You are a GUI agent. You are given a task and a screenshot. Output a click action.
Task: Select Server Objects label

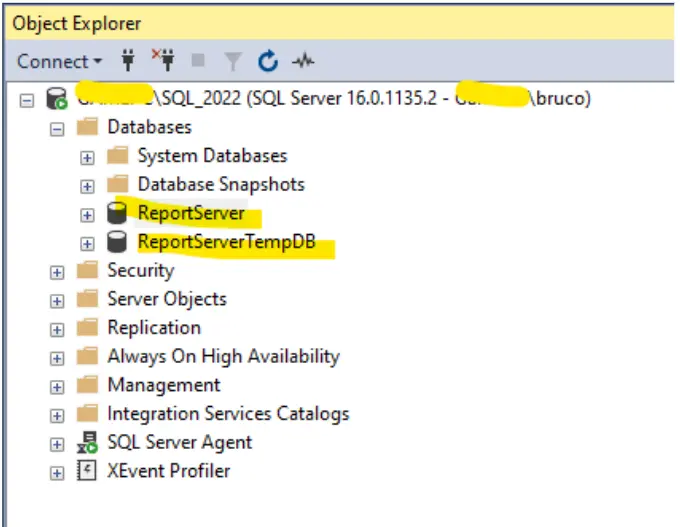tap(167, 299)
